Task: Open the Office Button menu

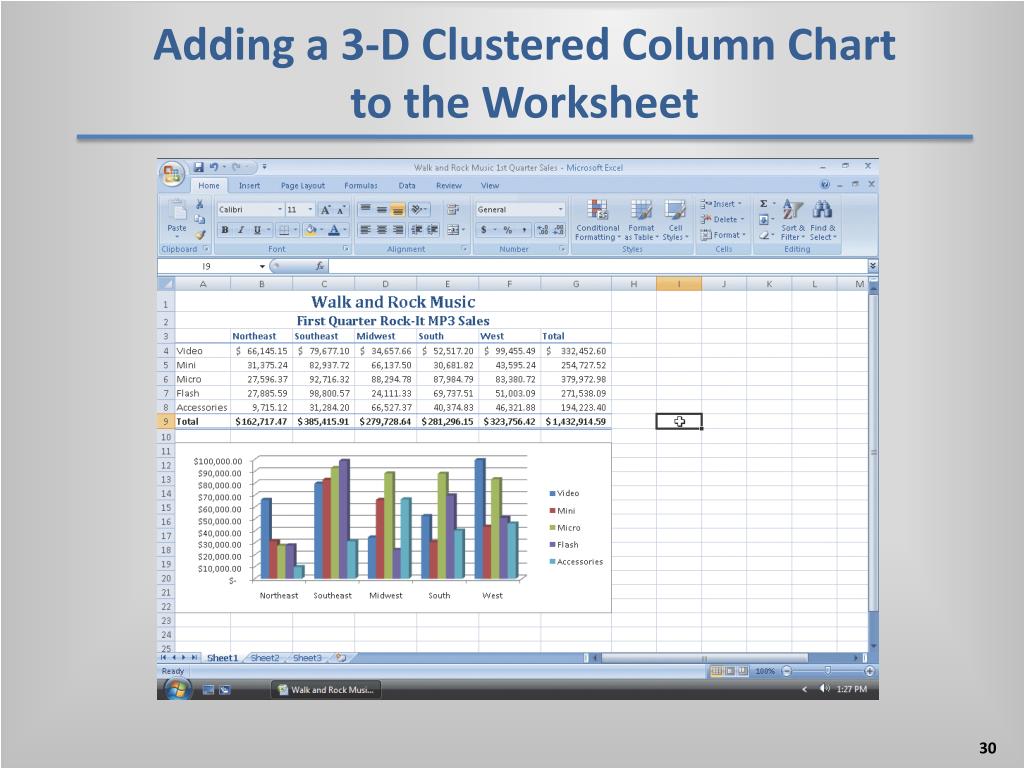Action: point(172,174)
